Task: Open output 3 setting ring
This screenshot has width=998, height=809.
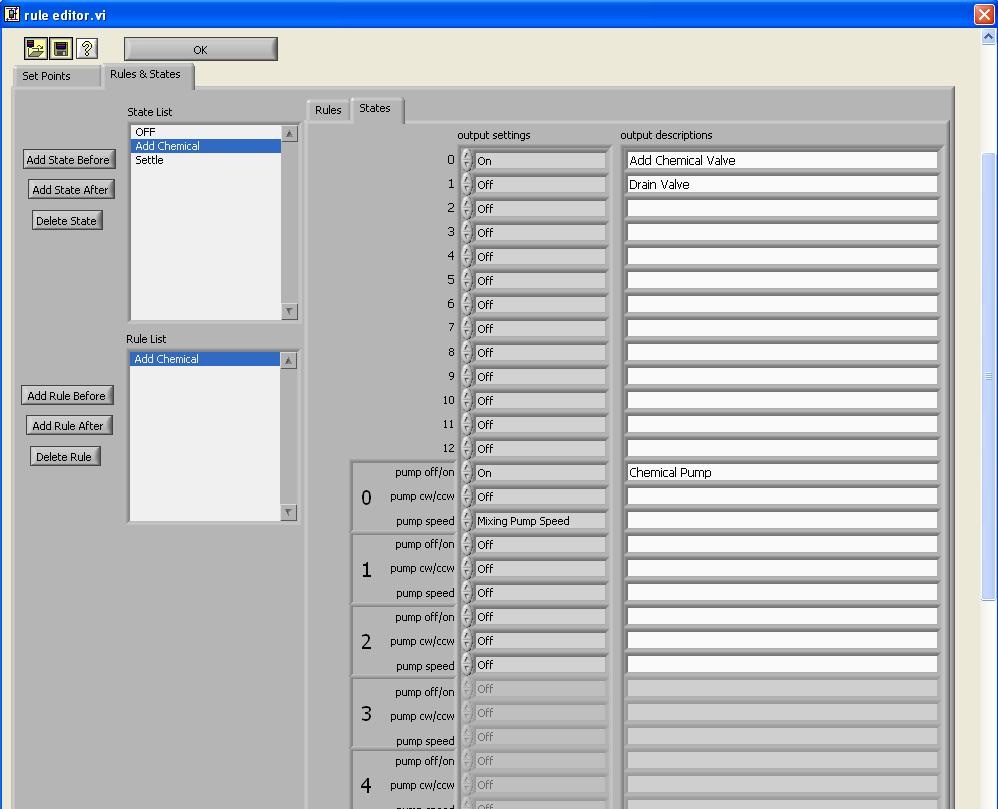Action: click(540, 232)
